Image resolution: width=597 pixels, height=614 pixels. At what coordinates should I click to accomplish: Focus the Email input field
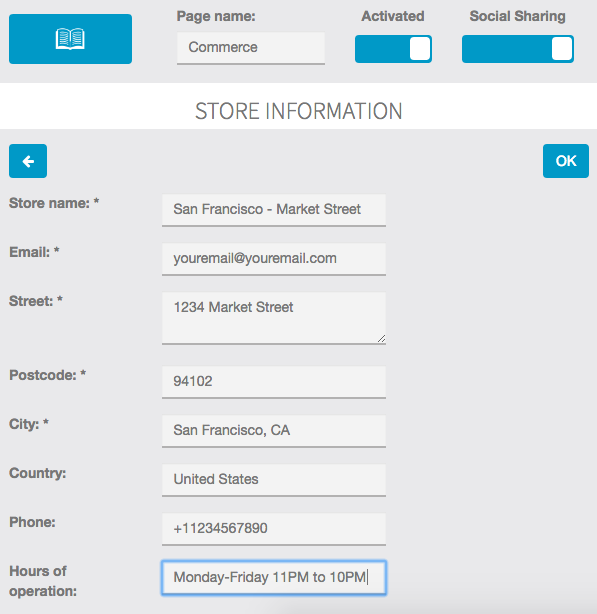(x=274, y=259)
